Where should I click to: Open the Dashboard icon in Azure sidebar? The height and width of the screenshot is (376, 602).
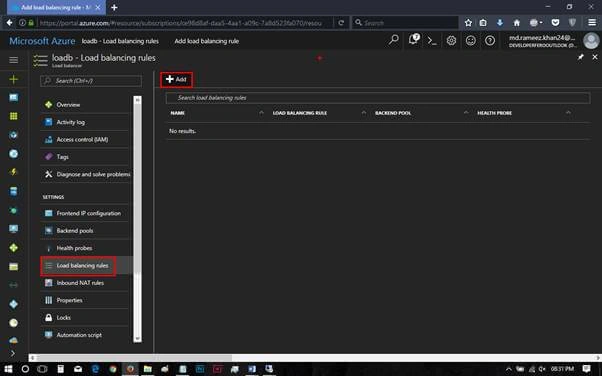[x=13, y=98]
